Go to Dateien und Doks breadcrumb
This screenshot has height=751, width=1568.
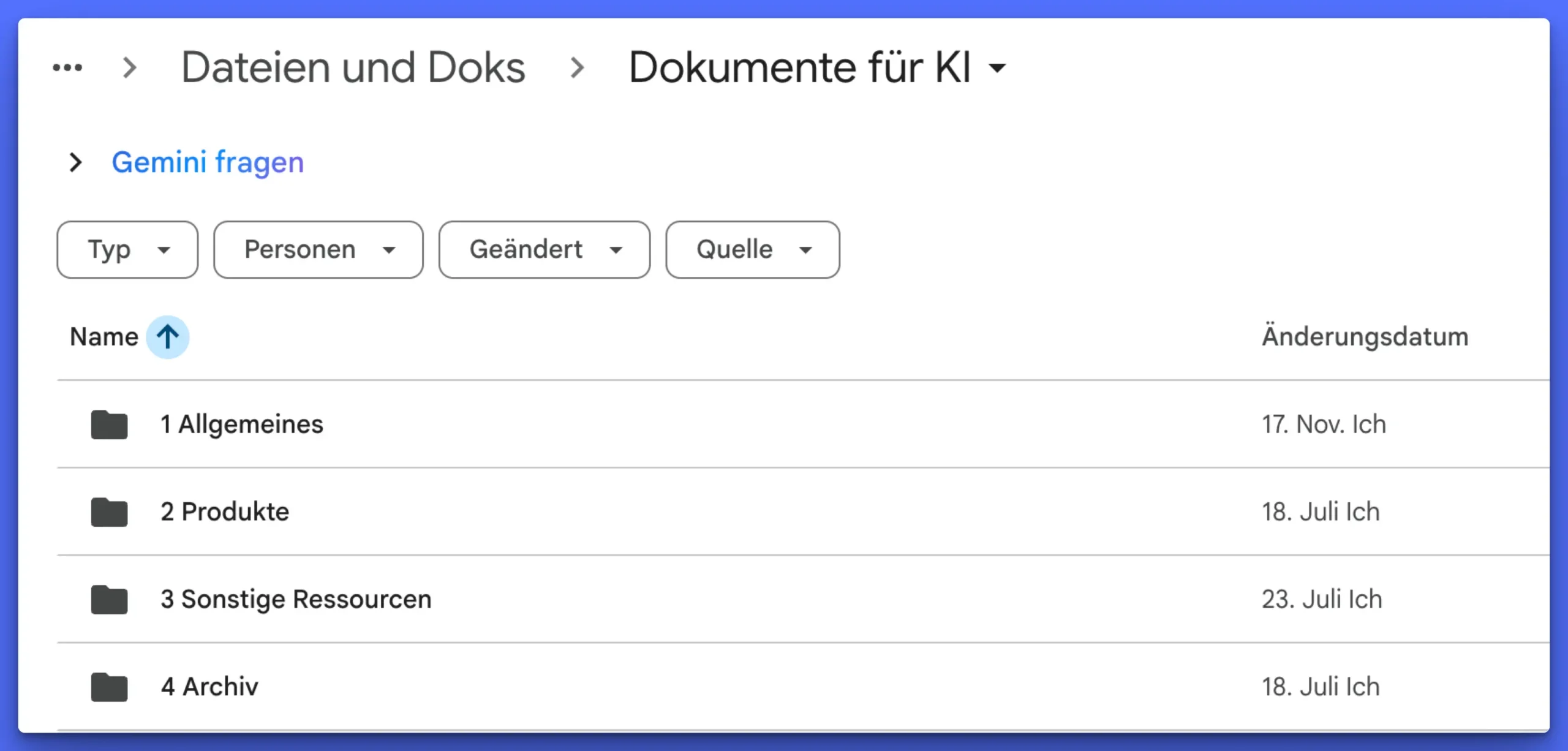point(353,67)
